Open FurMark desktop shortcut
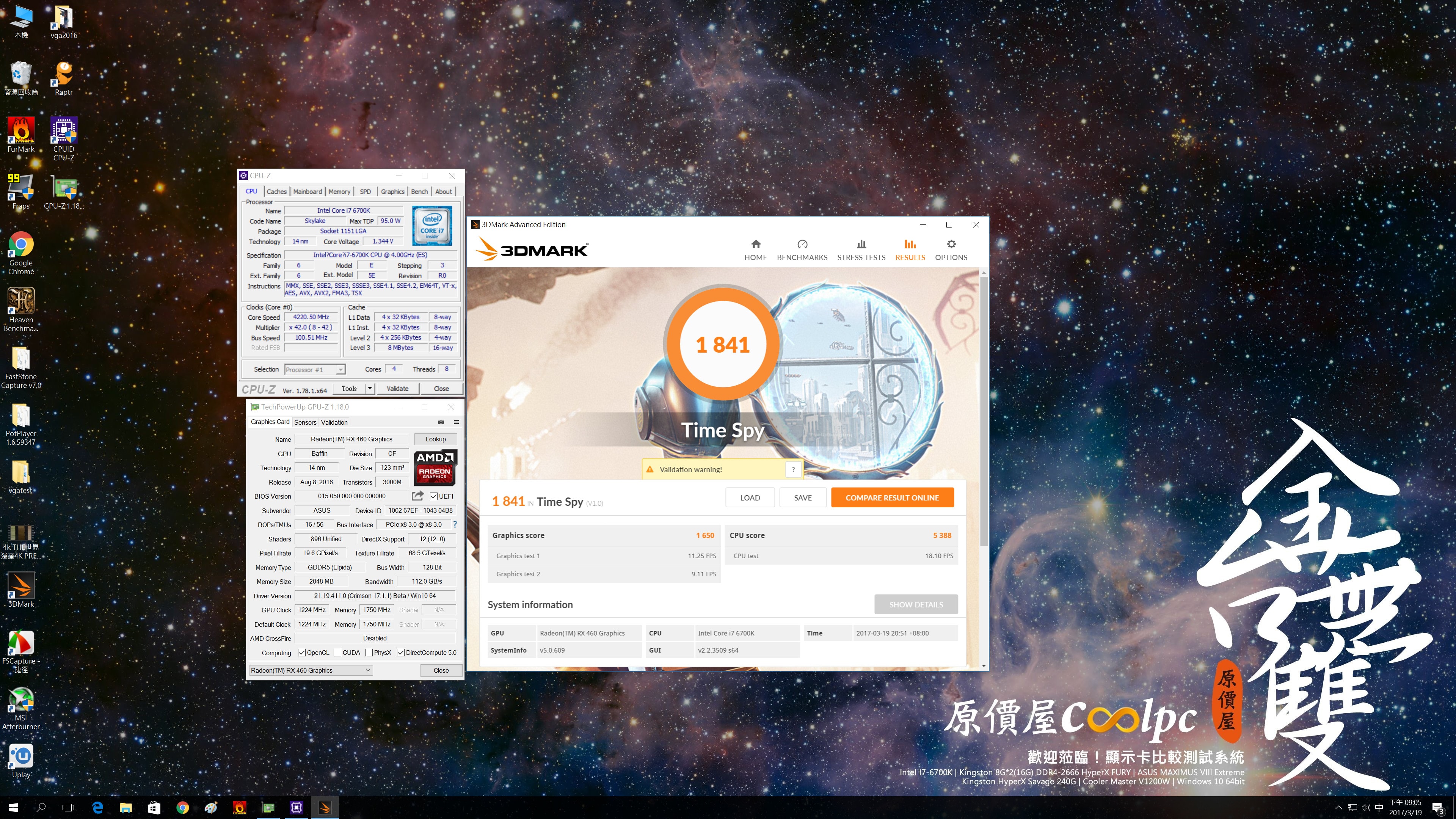 click(x=21, y=135)
